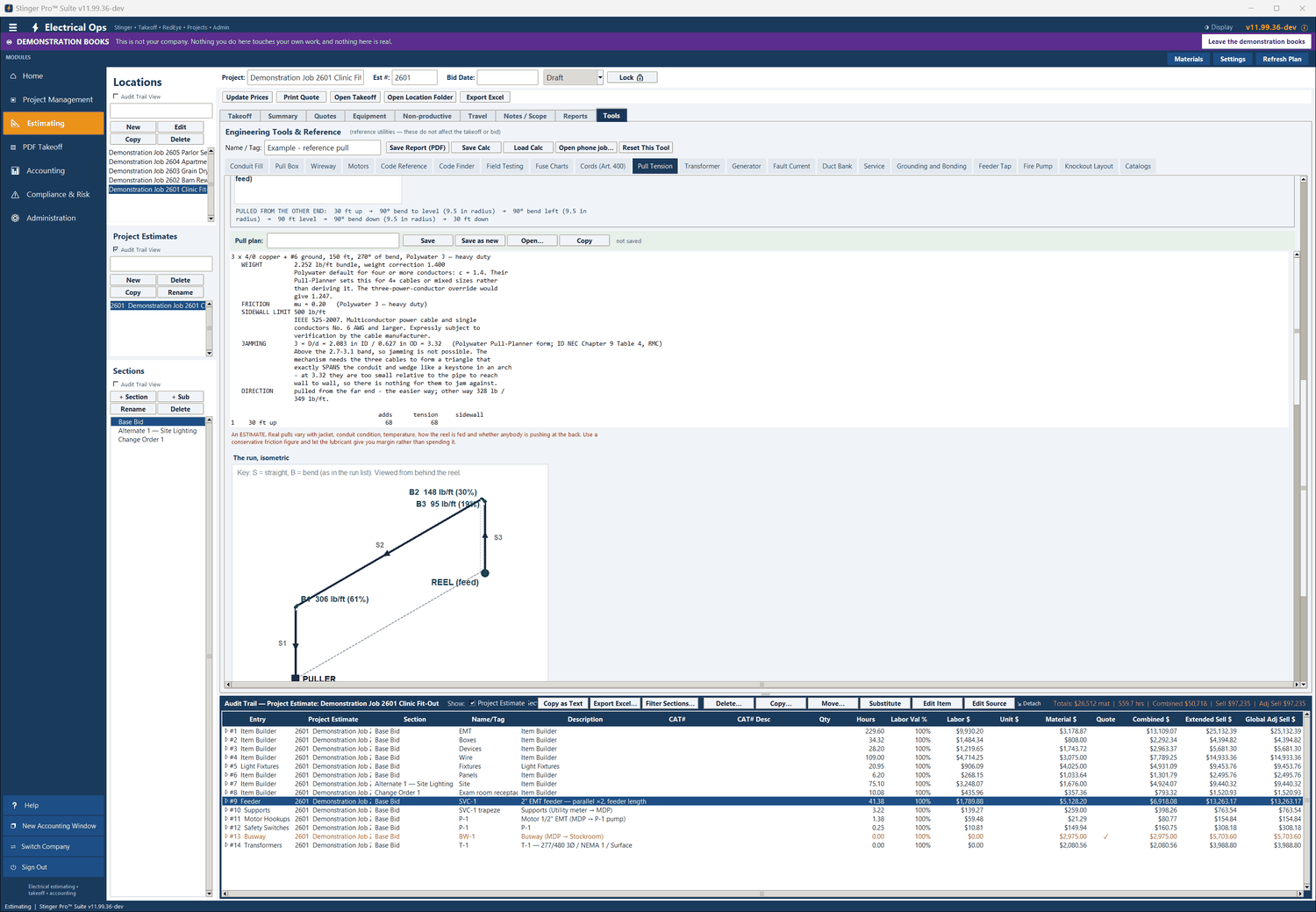Open the Transformer tool tab

[702, 166]
